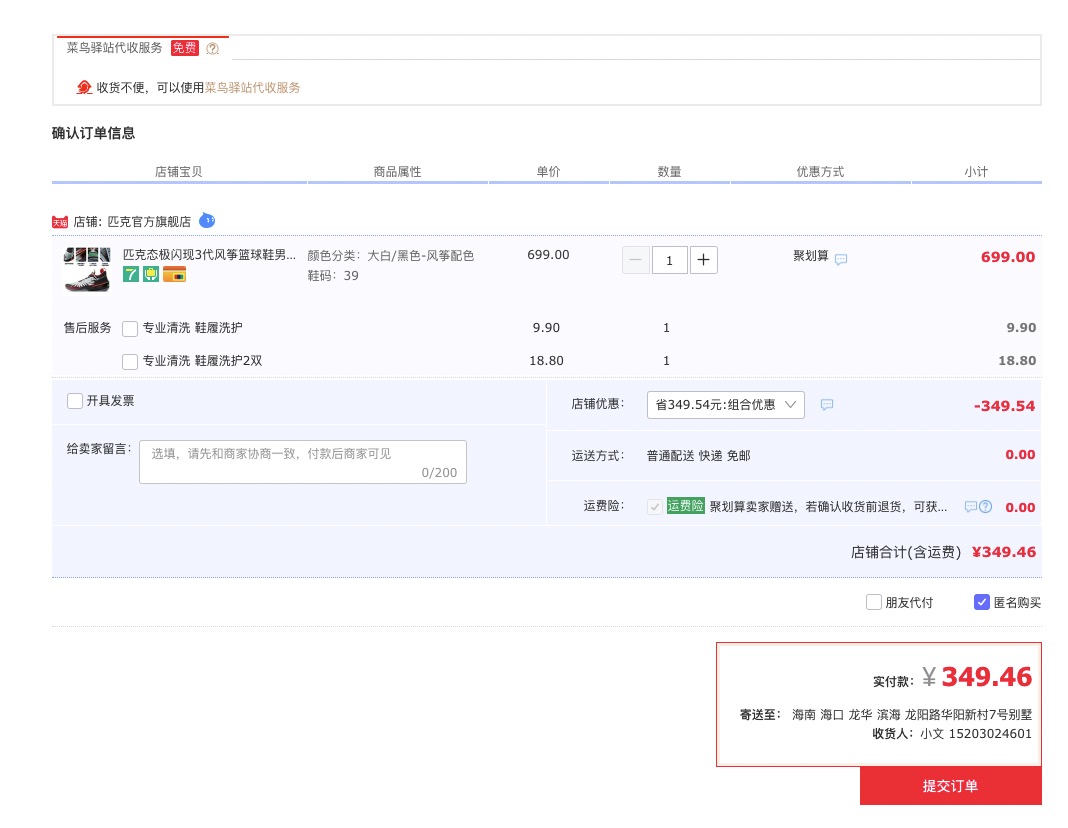Viewport: 1068px width, 828px height.
Task: Click the 小计 column header
Action: point(976,172)
